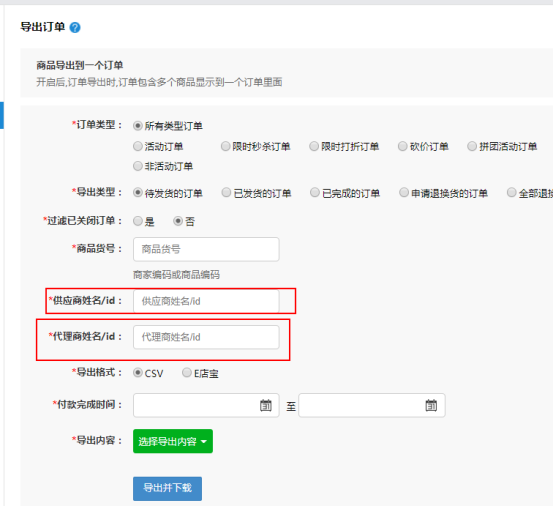Select 砍价订单 order type
Viewport: 554px width, 506px height.
pyautogui.click(x=402, y=146)
